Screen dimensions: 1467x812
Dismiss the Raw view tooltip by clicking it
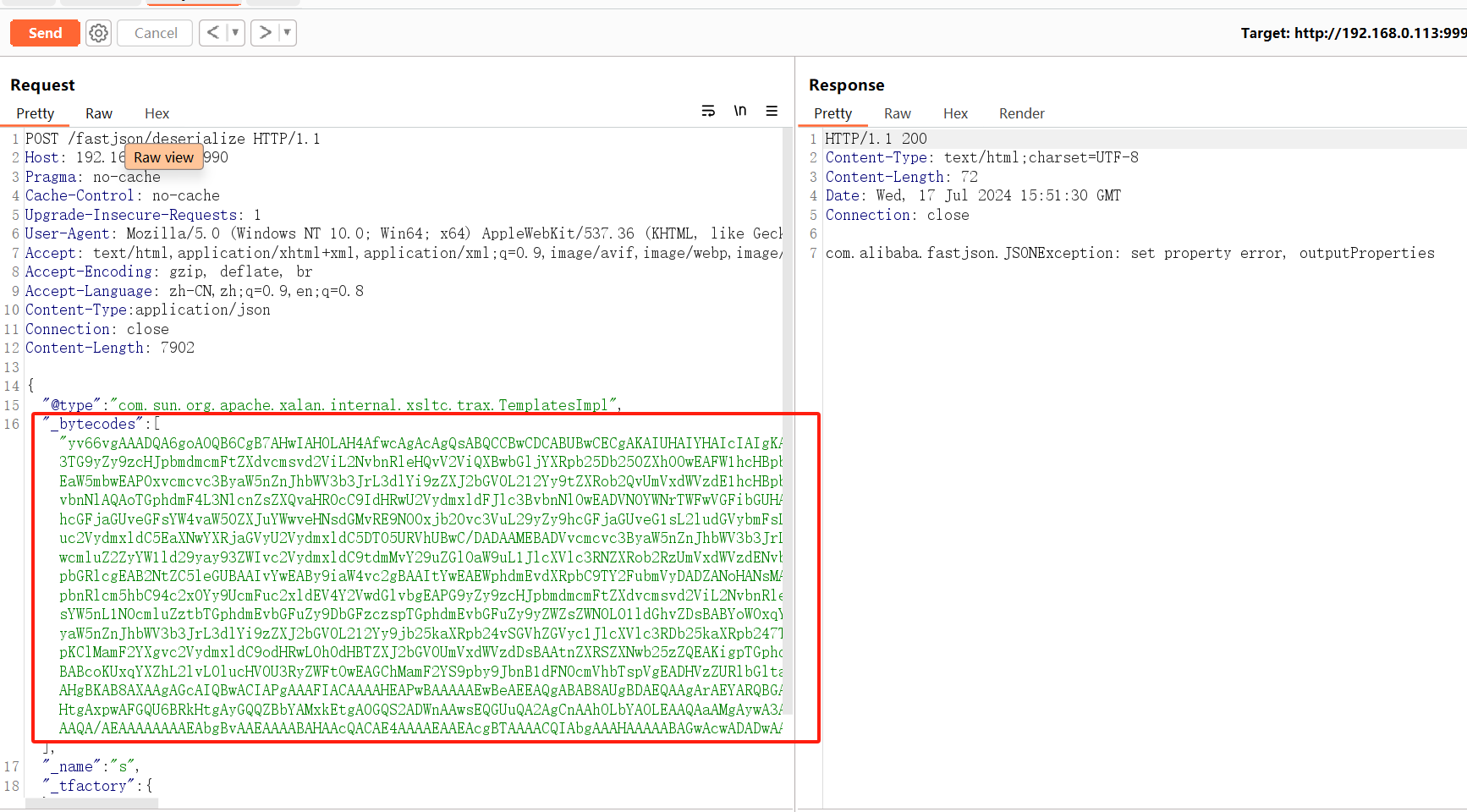163,156
